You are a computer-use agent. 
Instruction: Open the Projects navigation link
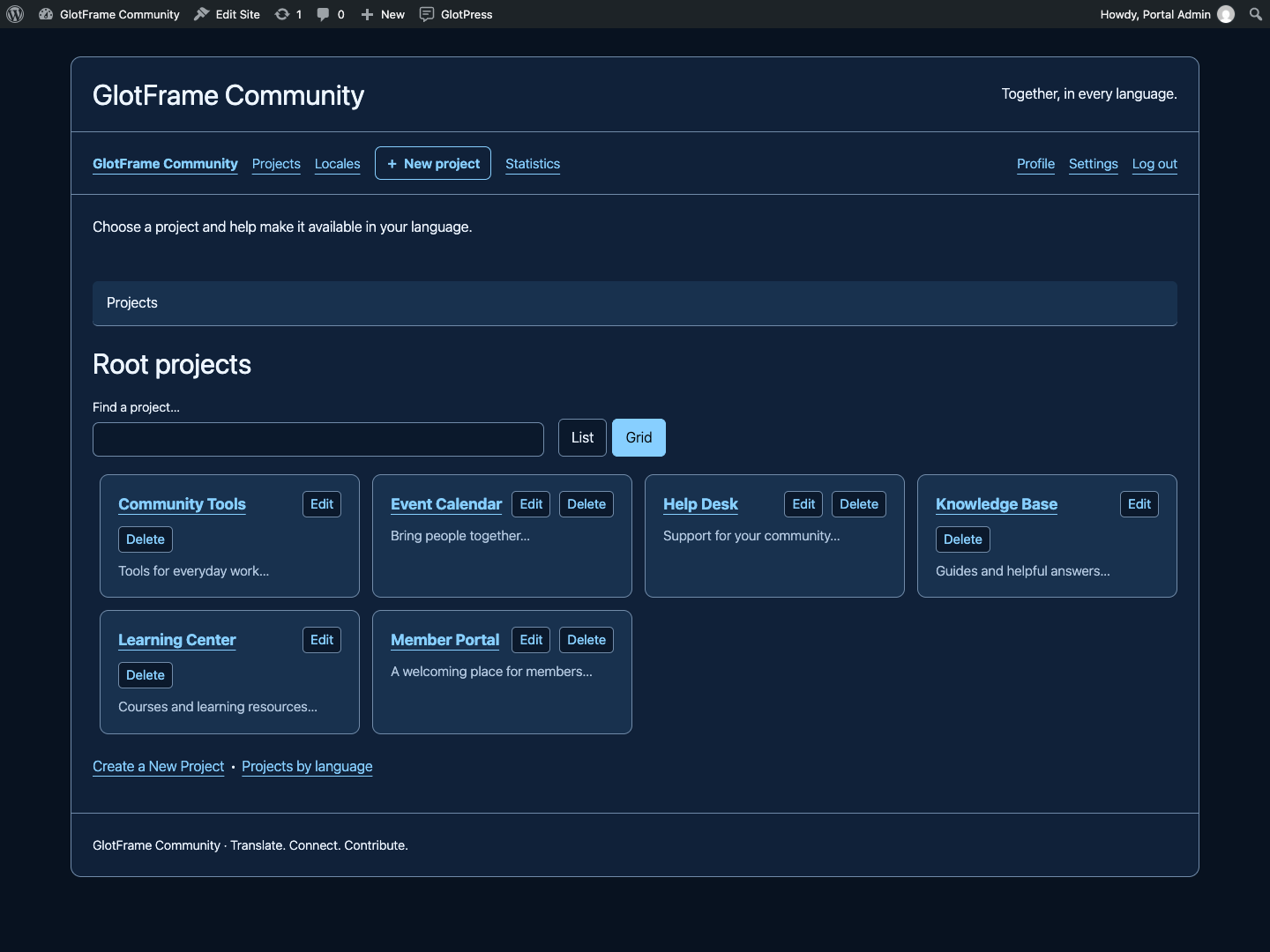[x=276, y=164]
